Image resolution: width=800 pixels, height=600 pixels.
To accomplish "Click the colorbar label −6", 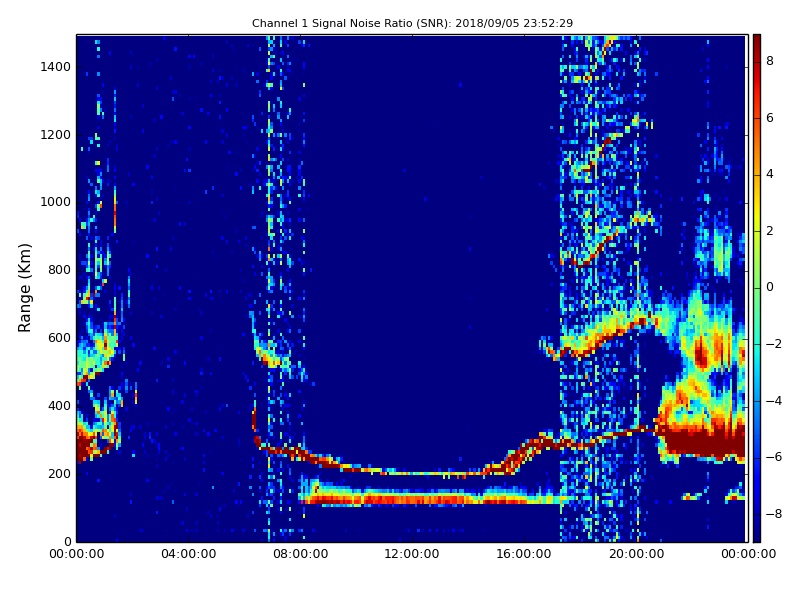I will [774, 457].
